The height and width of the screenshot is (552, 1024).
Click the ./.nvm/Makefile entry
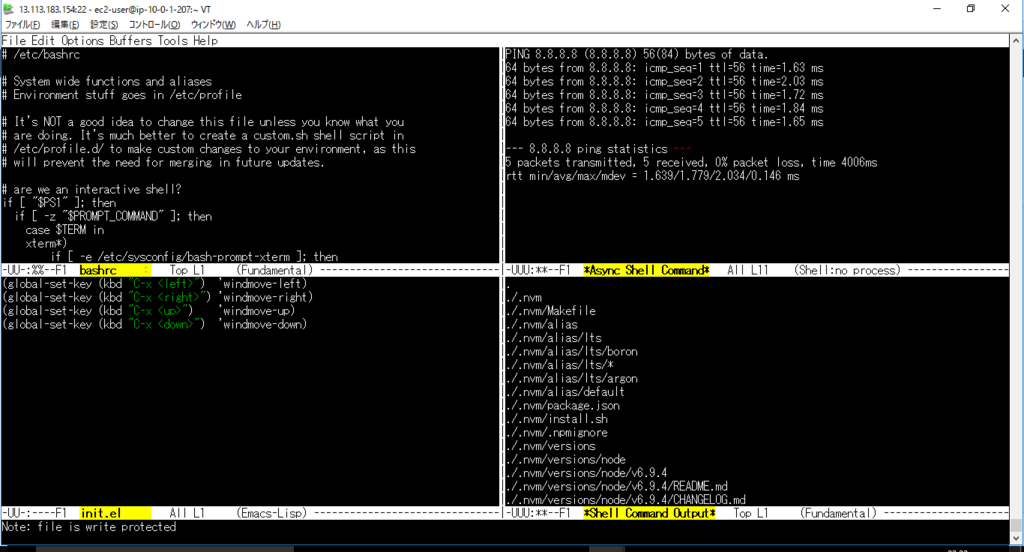tap(551, 311)
